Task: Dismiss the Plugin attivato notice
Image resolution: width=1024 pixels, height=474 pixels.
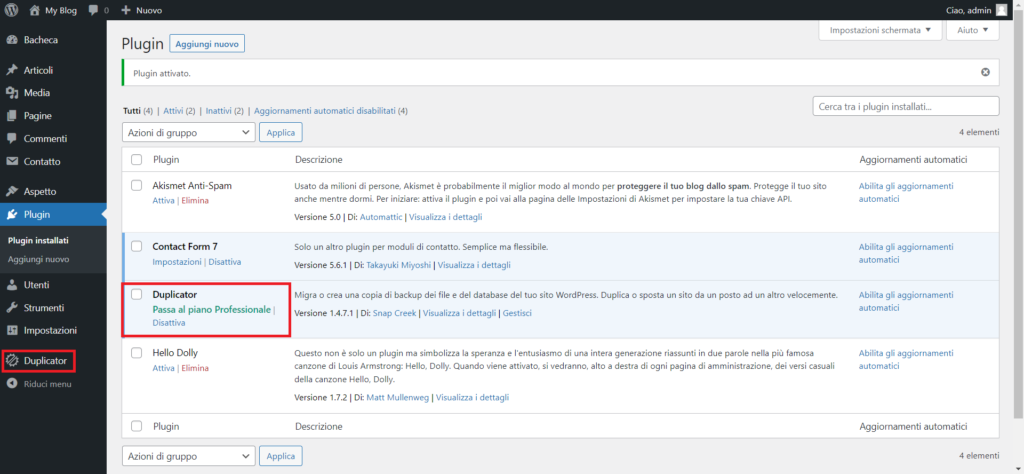Action: [x=985, y=72]
